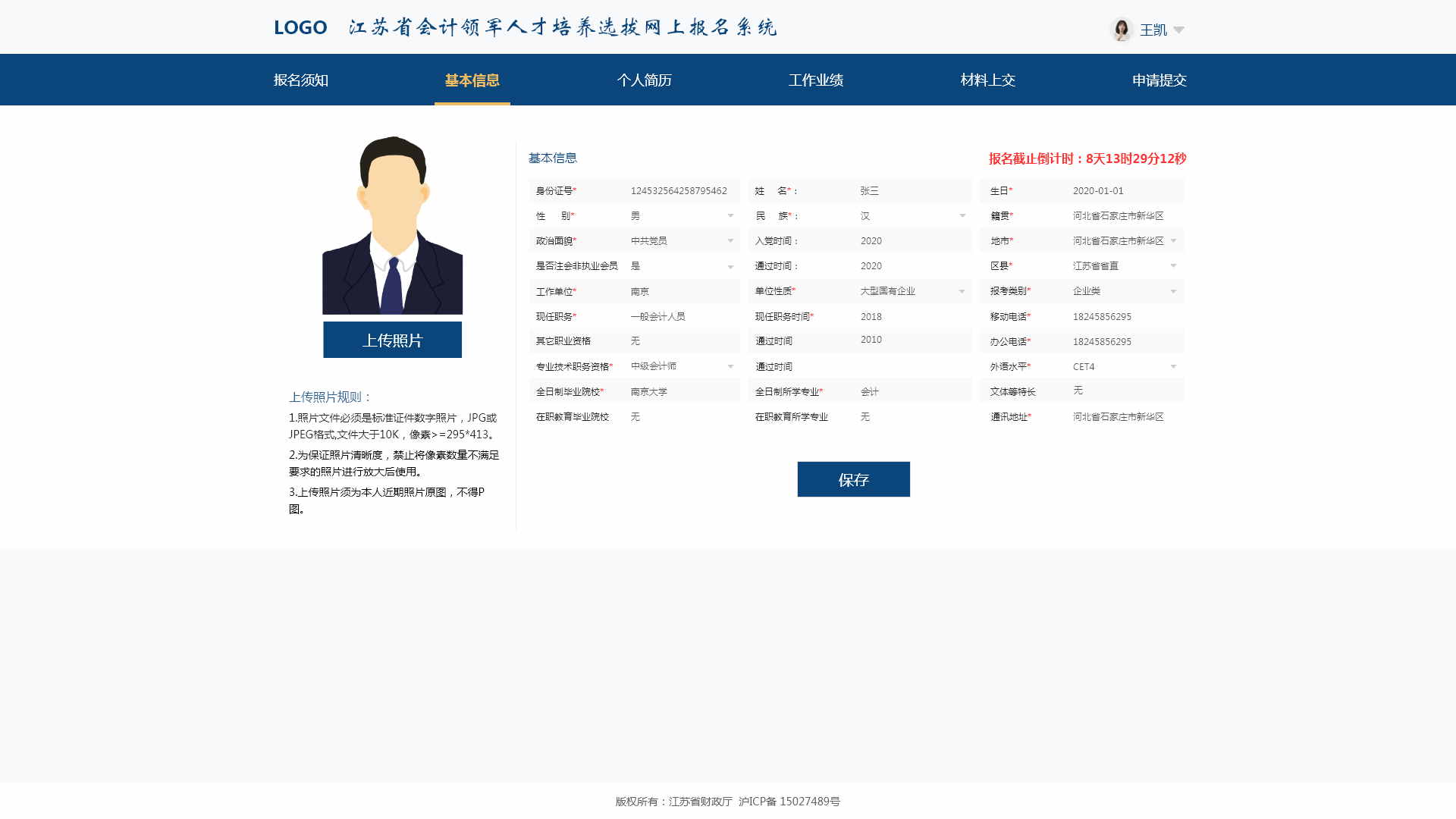Image resolution: width=1456 pixels, height=819 pixels.
Task: Open the user menu arrow beside 王凯
Action: coord(1178,30)
